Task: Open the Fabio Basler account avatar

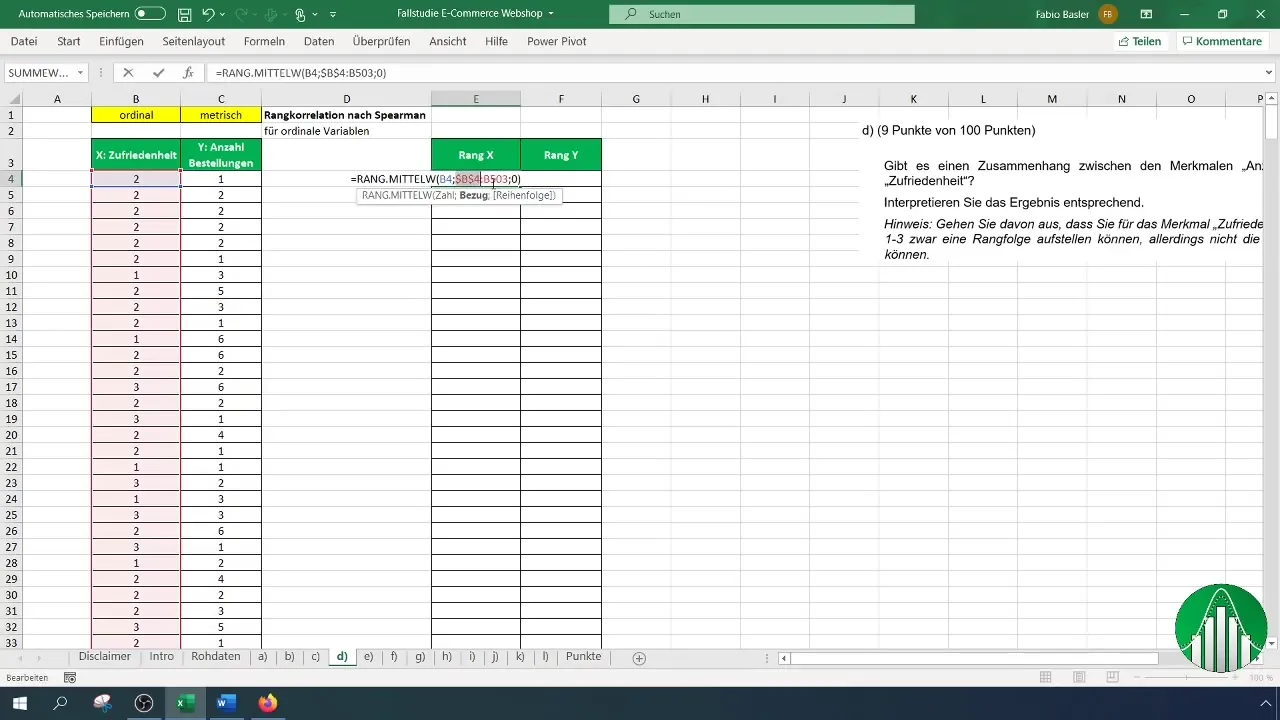Action: [x=1107, y=14]
